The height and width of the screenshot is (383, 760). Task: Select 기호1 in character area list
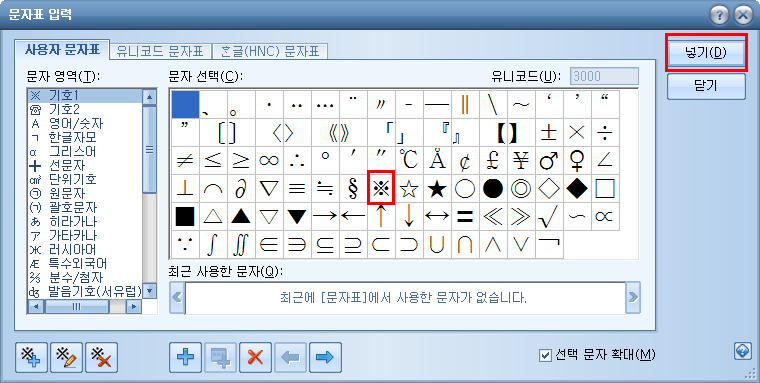(85, 96)
